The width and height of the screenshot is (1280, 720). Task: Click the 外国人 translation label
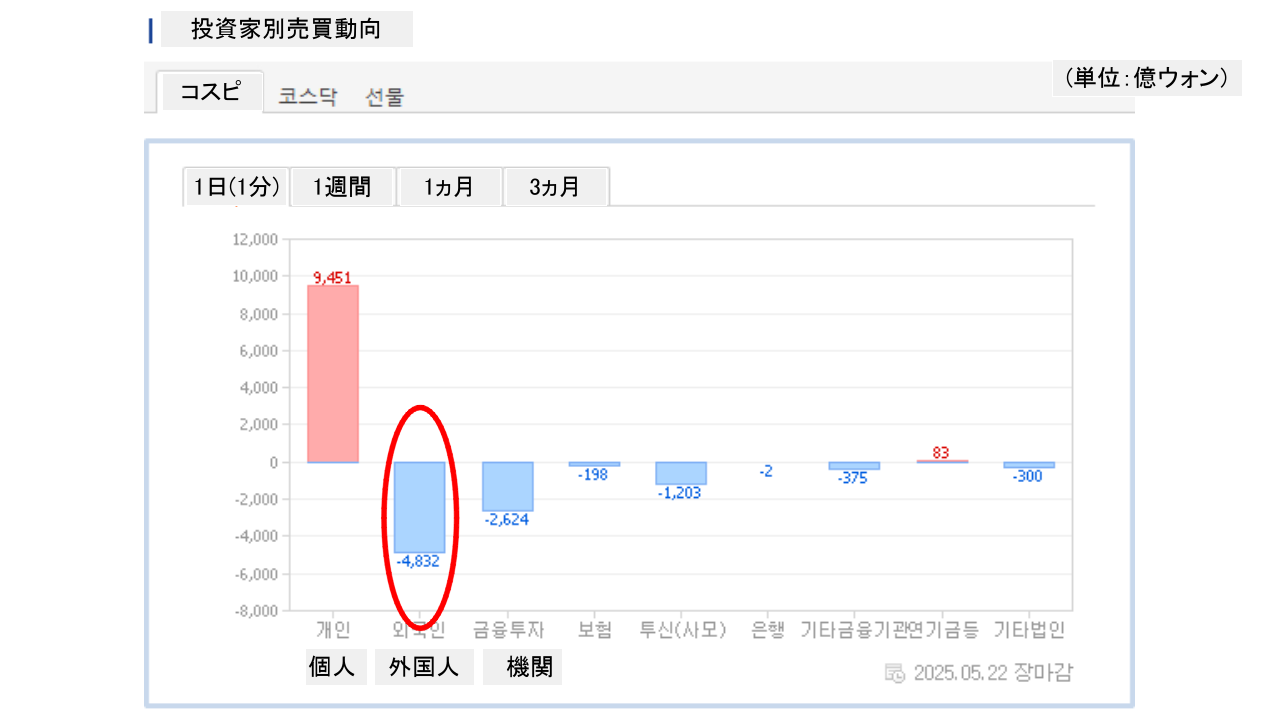pyautogui.click(x=424, y=667)
